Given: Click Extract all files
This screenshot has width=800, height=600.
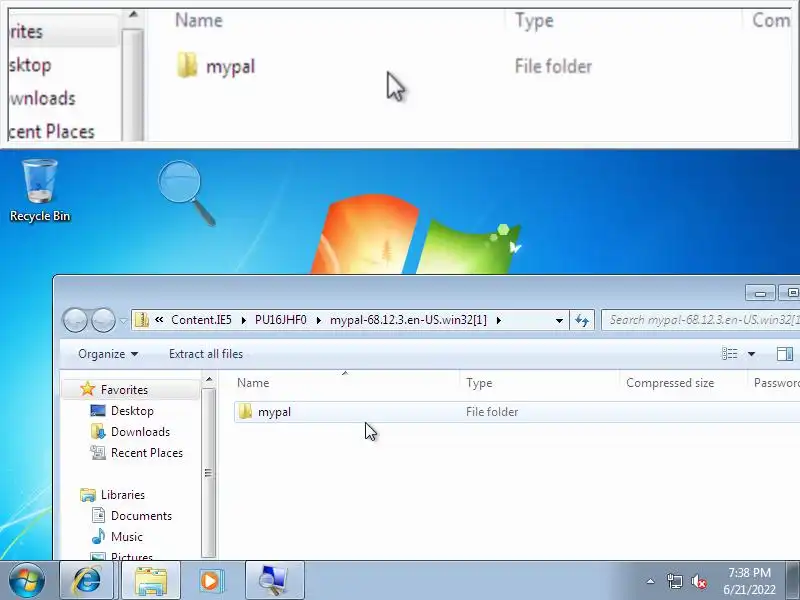Looking at the screenshot, I should [x=206, y=354].
